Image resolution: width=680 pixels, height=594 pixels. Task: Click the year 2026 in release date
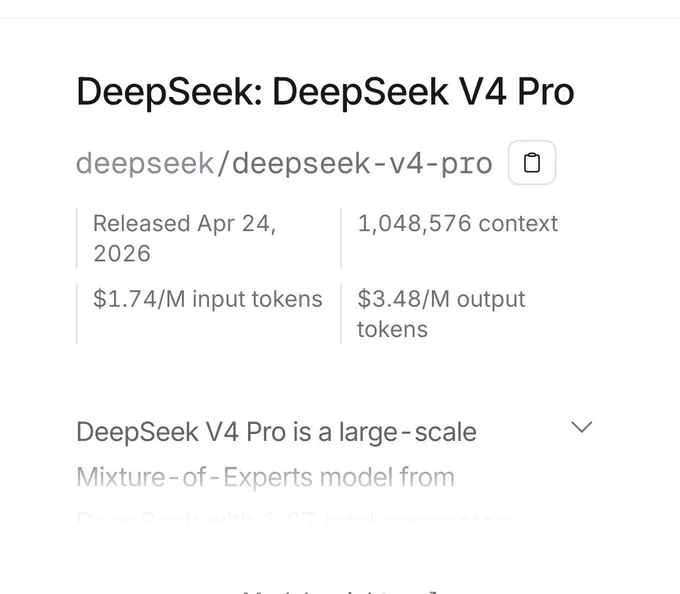[122, 253]
